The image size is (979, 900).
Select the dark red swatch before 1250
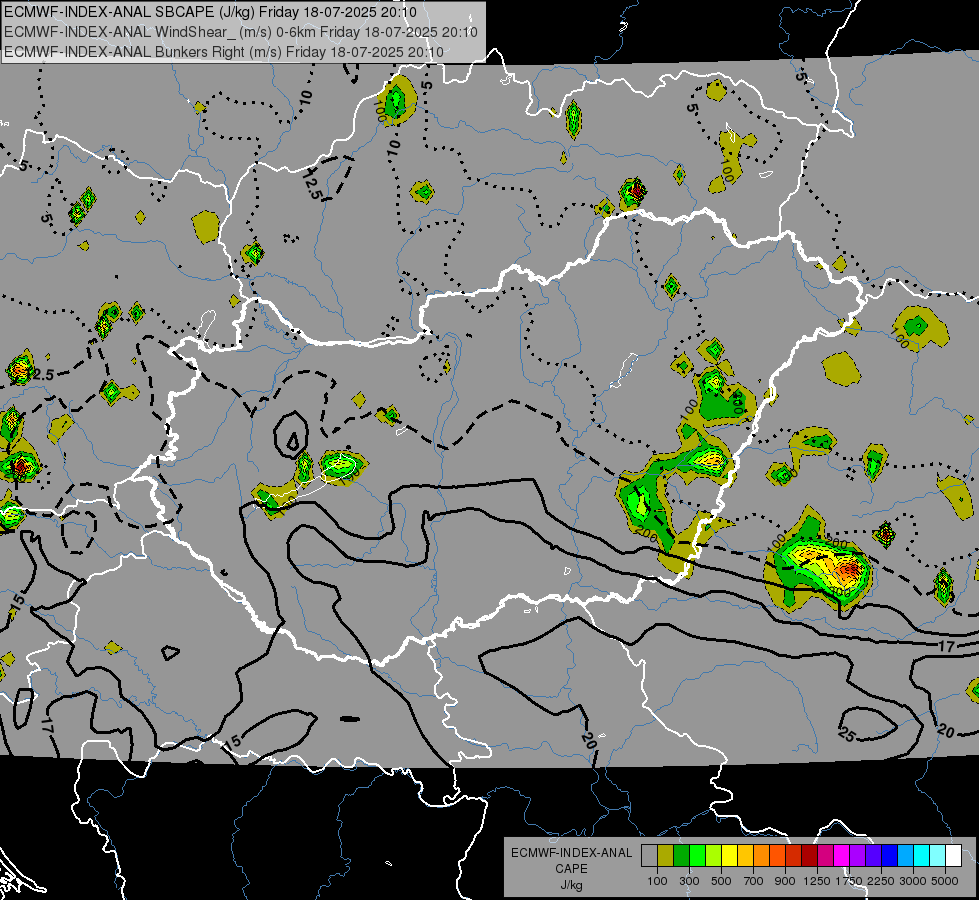click(810, 856)
